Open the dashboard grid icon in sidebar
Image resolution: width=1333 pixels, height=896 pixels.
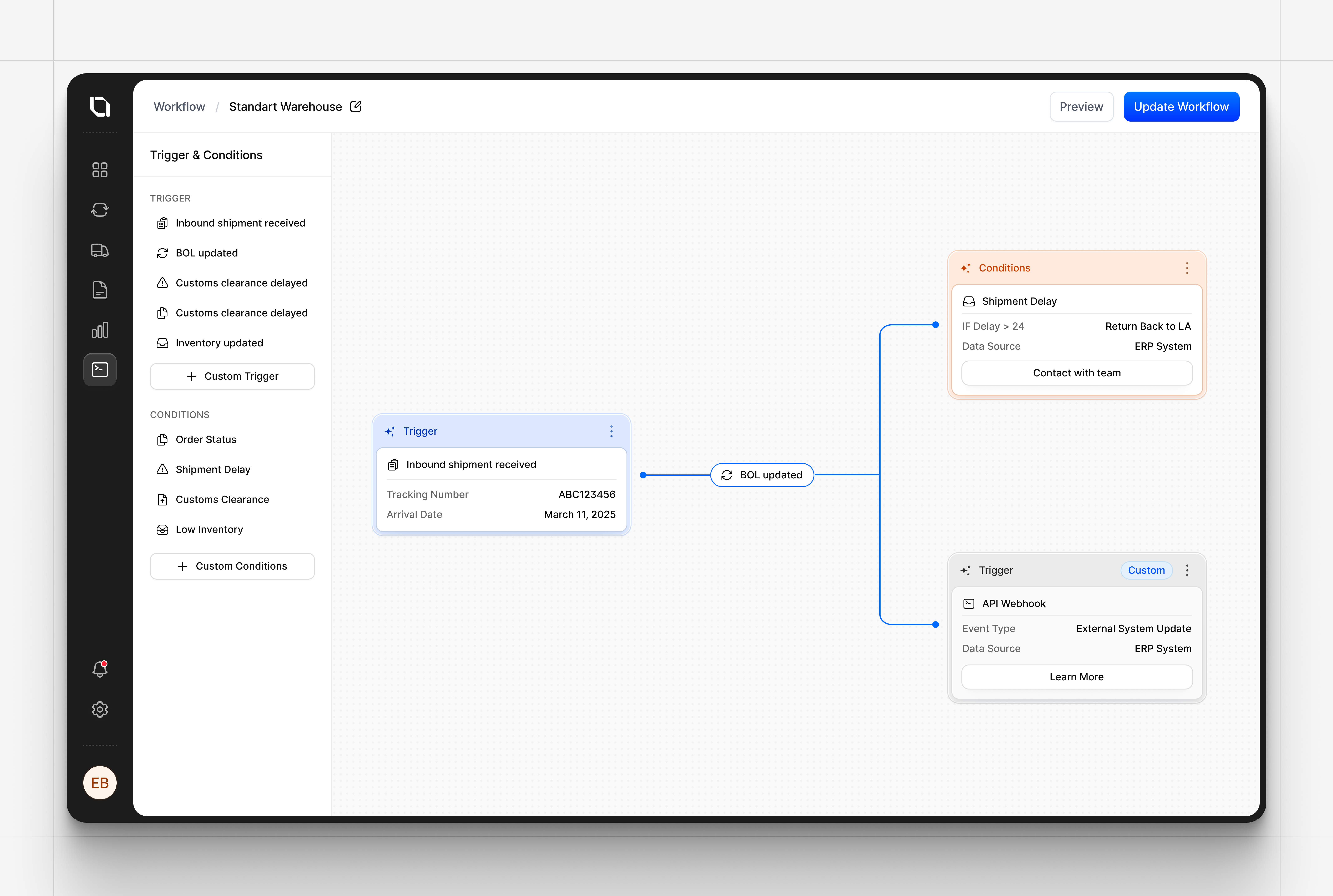pos(100,170)
